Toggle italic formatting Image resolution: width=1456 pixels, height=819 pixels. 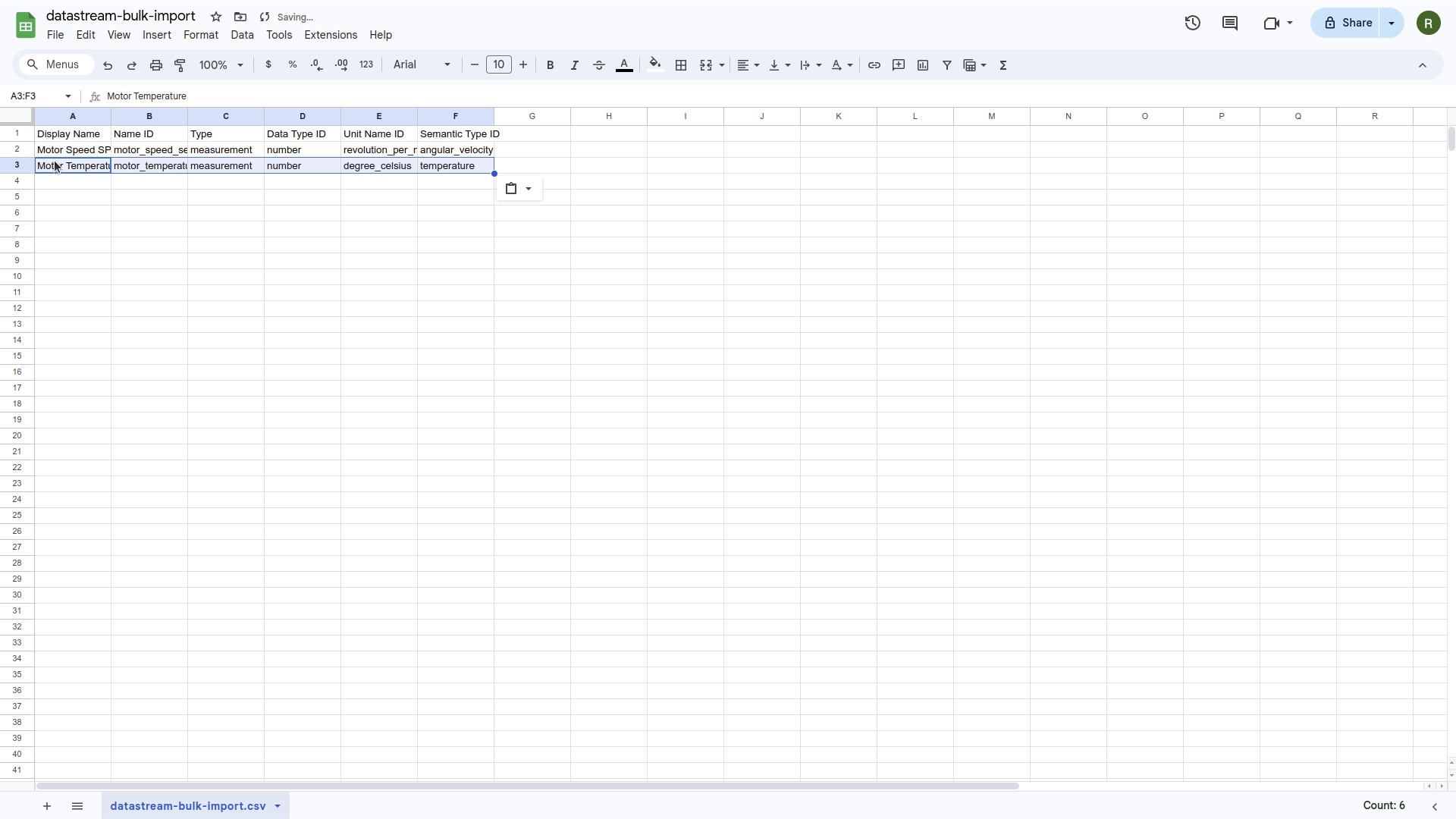[575, 65]
